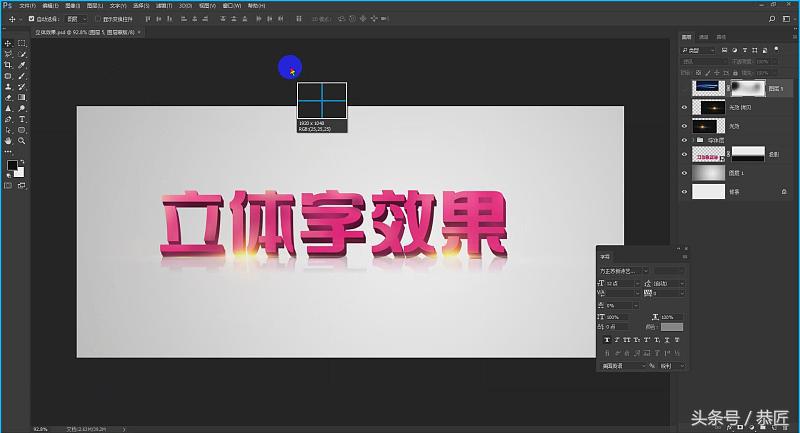The width and height of the screenshot is (800, 433).
Task: Select the layer mask thumbnail of top layer
Action: point(748,88)
